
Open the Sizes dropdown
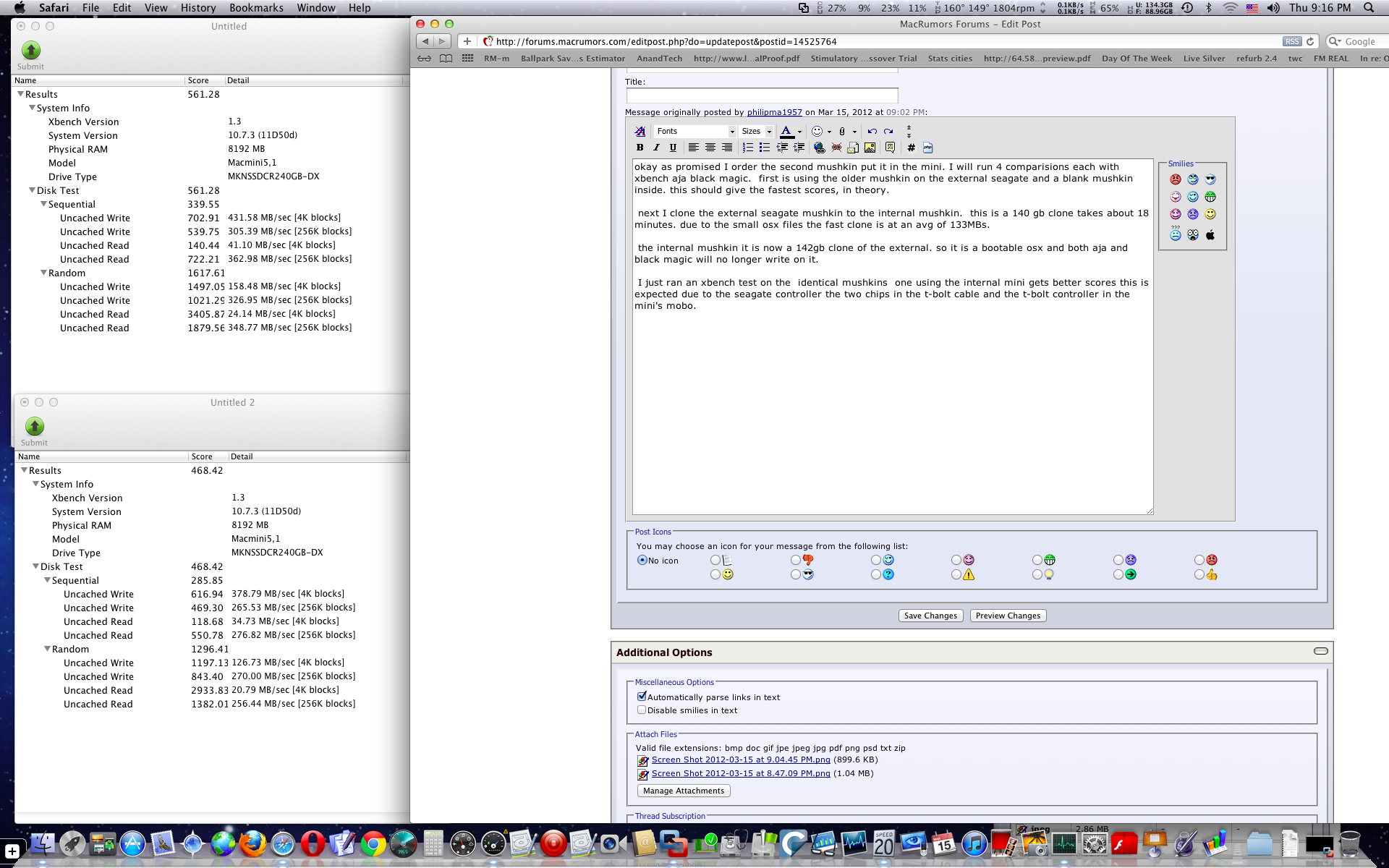point(756,132)
